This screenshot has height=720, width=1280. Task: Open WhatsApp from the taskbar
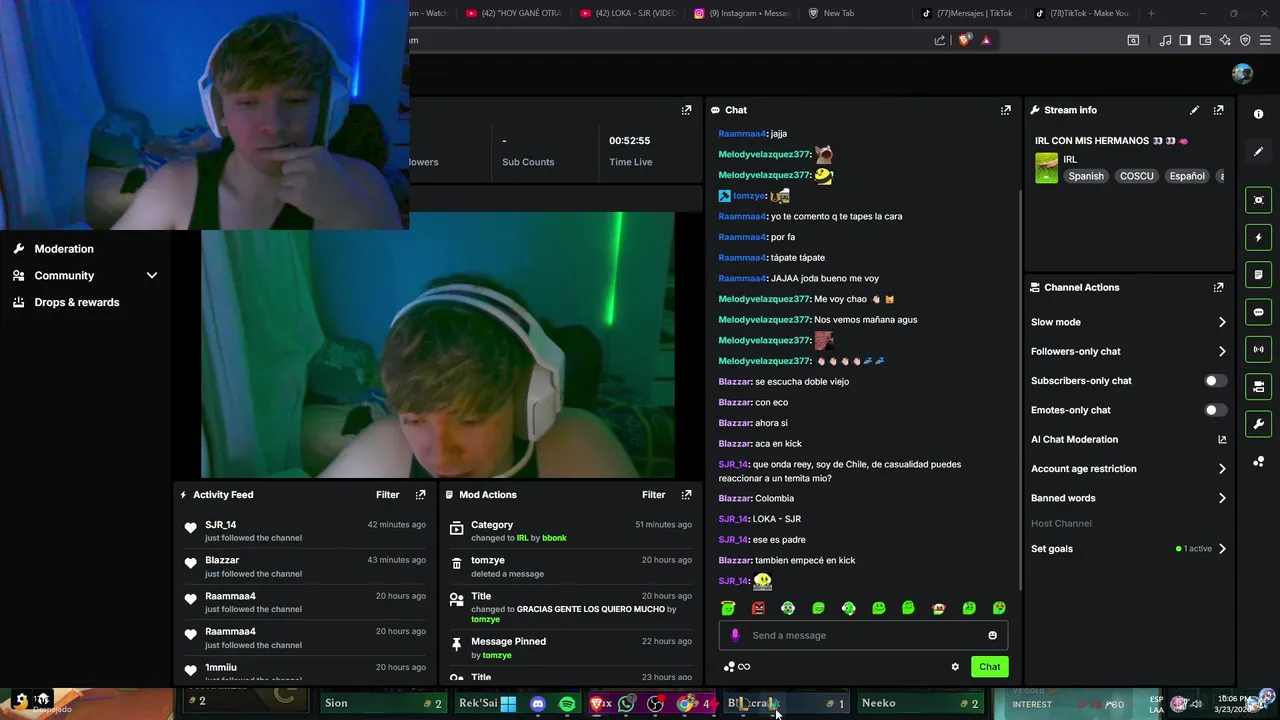click(x=626, y=704)
